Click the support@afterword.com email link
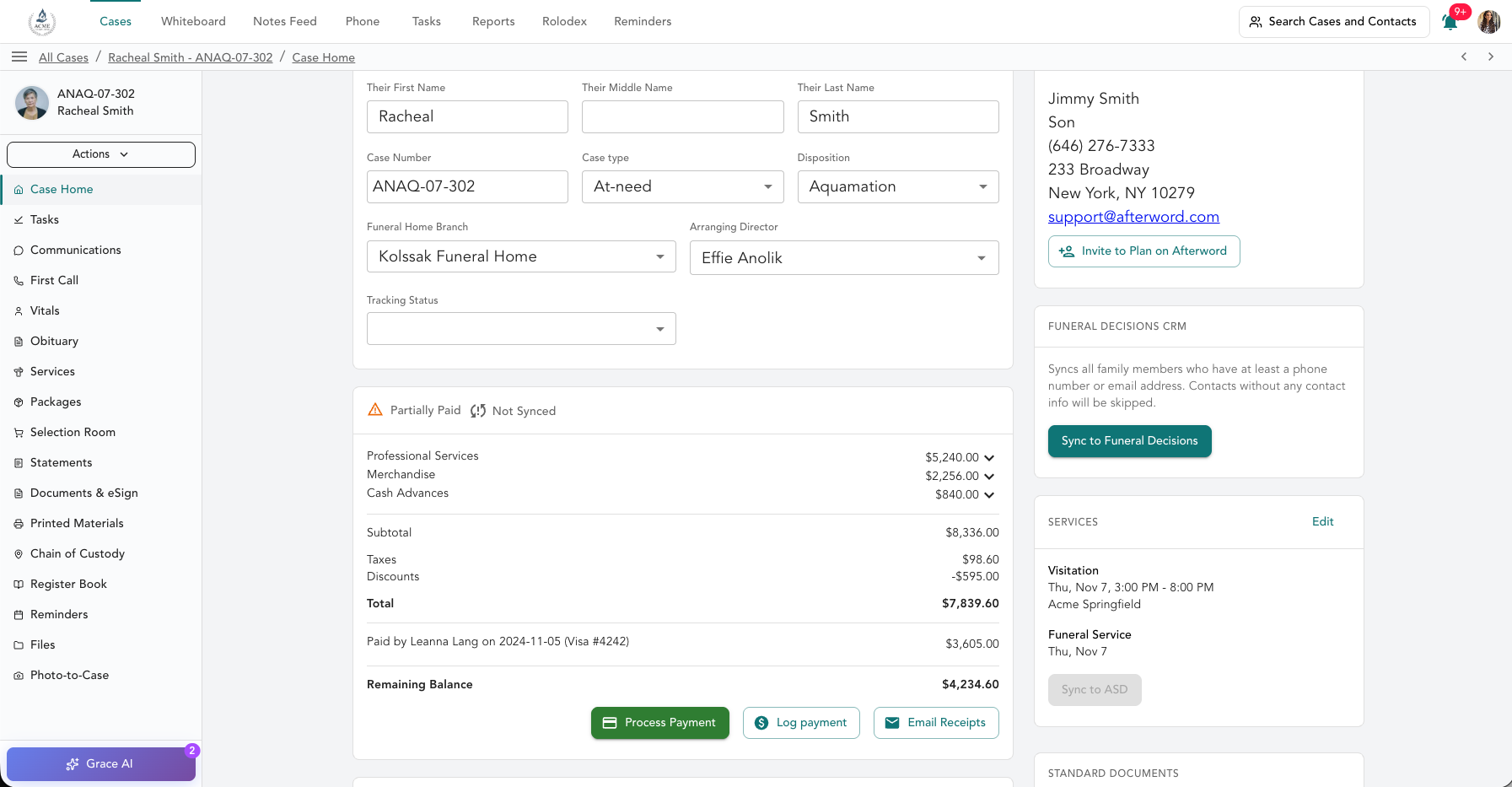The image size is (1512, 787). pos(1133,217)
